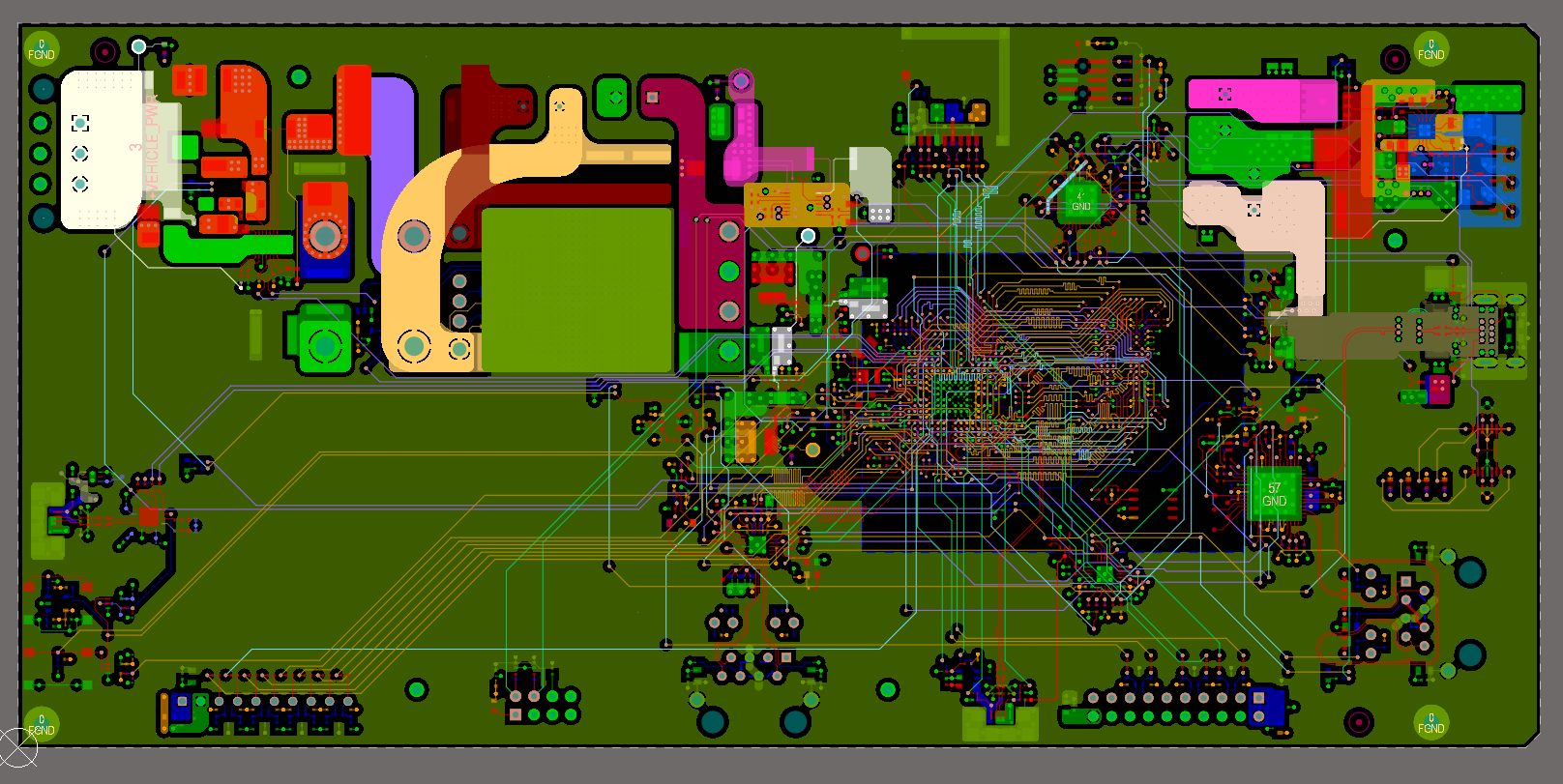Click the bright green trace polygon below white connector
The height and width of the screenshot is (784, 1563).
pos(227,246)
